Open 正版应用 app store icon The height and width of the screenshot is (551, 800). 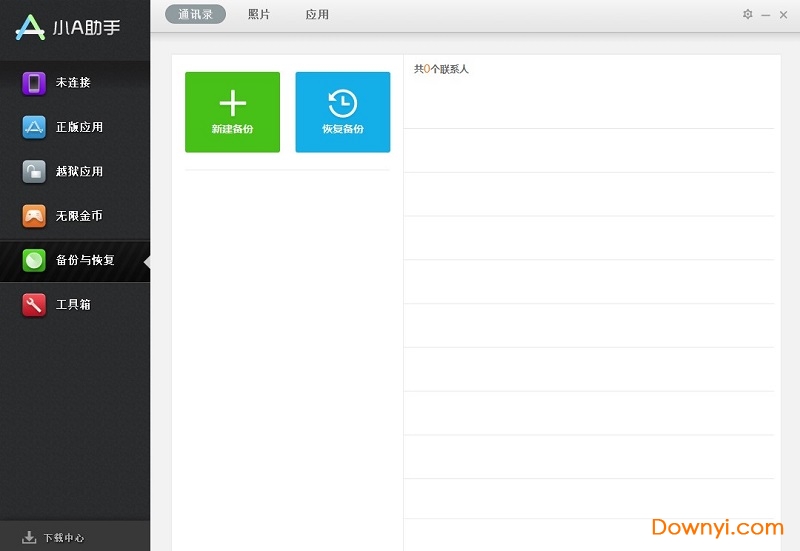pos(34,128)
